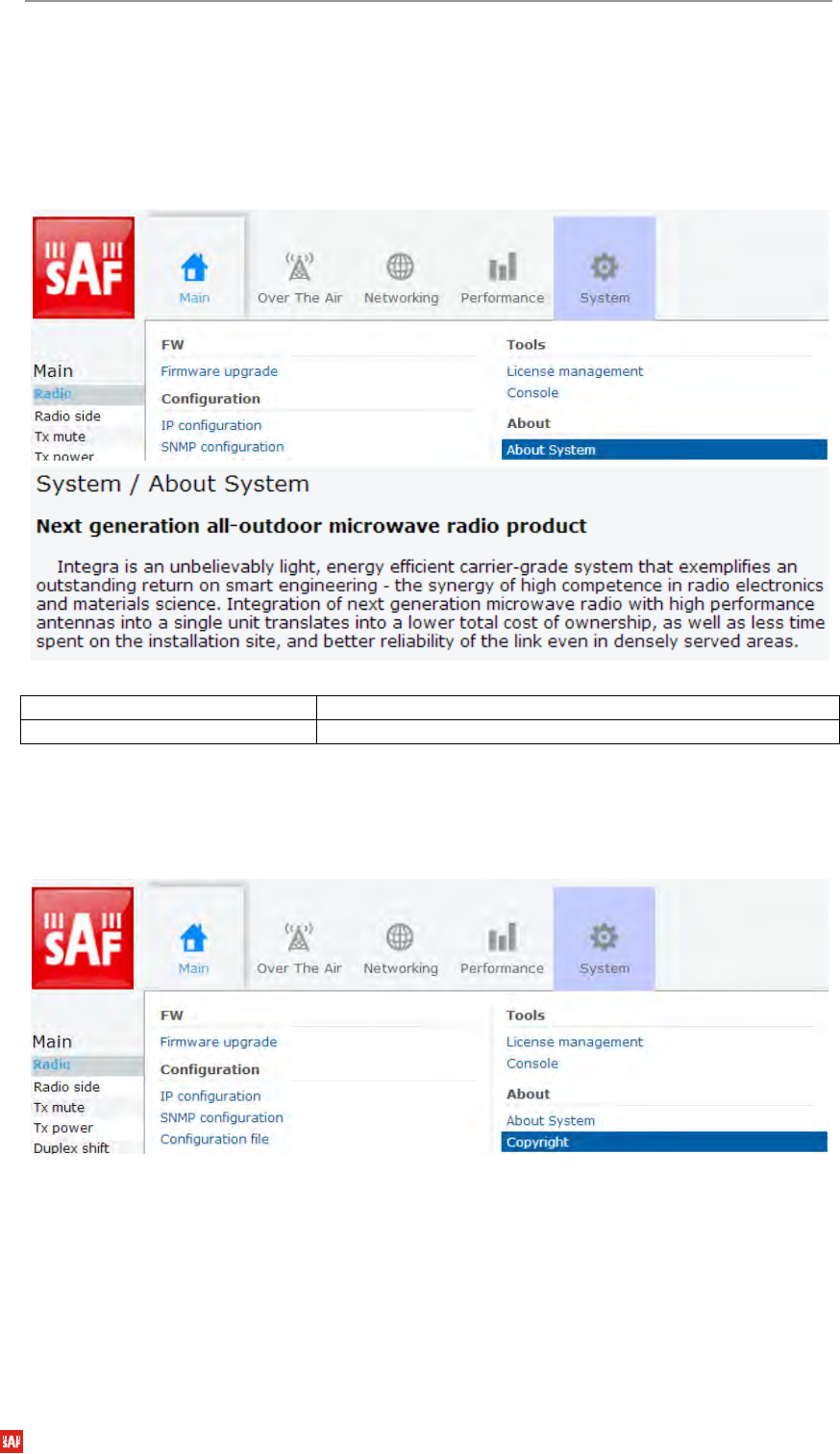Select Radio side in the lower sidebar
The image size is (840, 1454).
[66, 1087]
